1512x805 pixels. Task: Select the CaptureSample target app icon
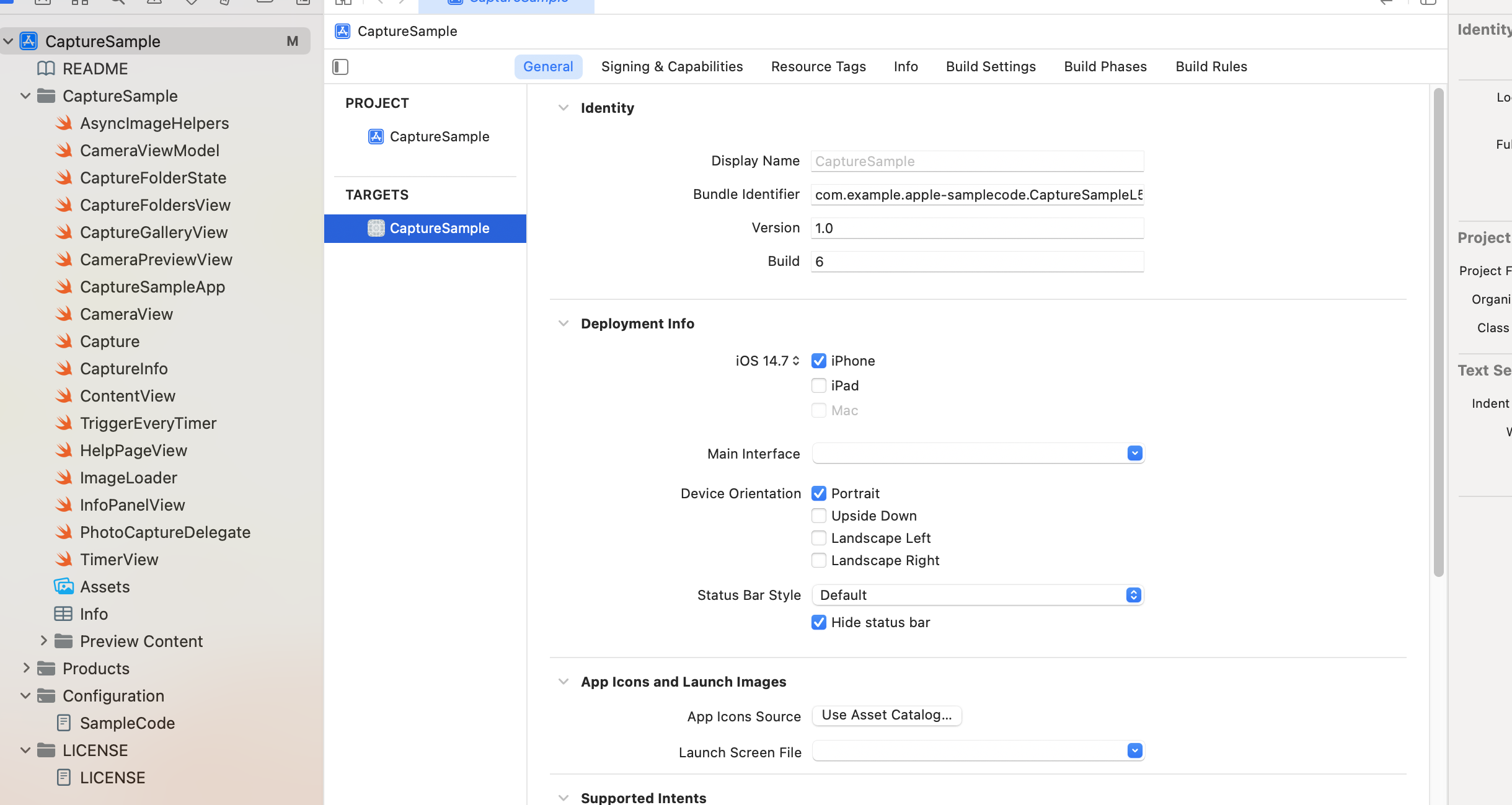point(376,228)
